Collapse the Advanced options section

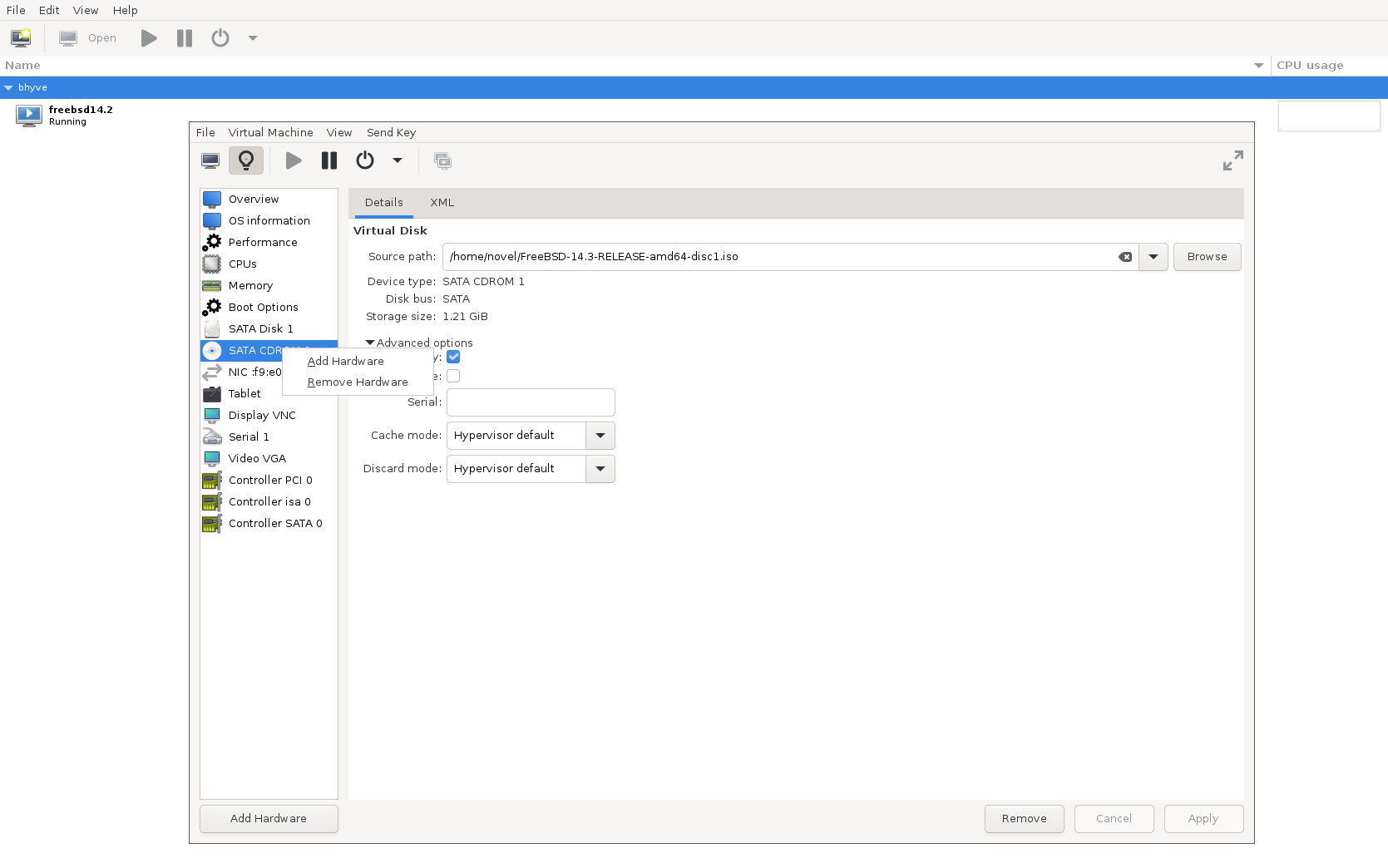click(x=370, y=343)
